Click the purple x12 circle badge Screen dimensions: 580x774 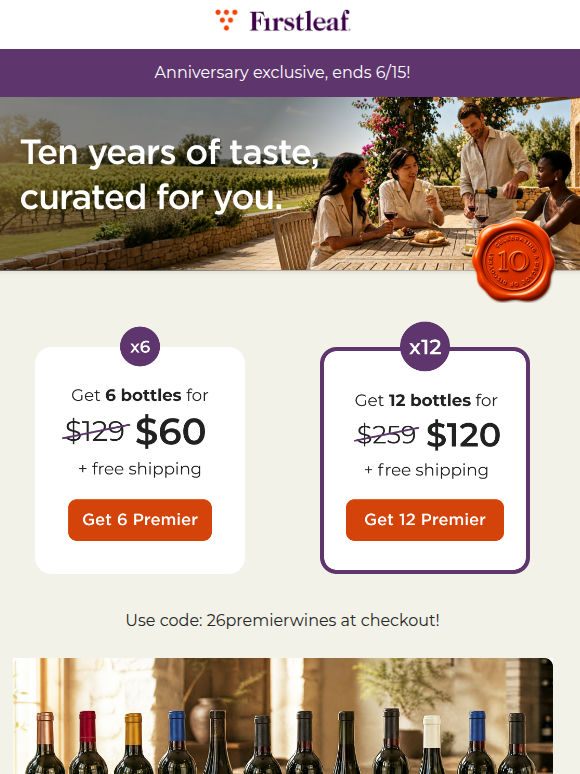425,347
